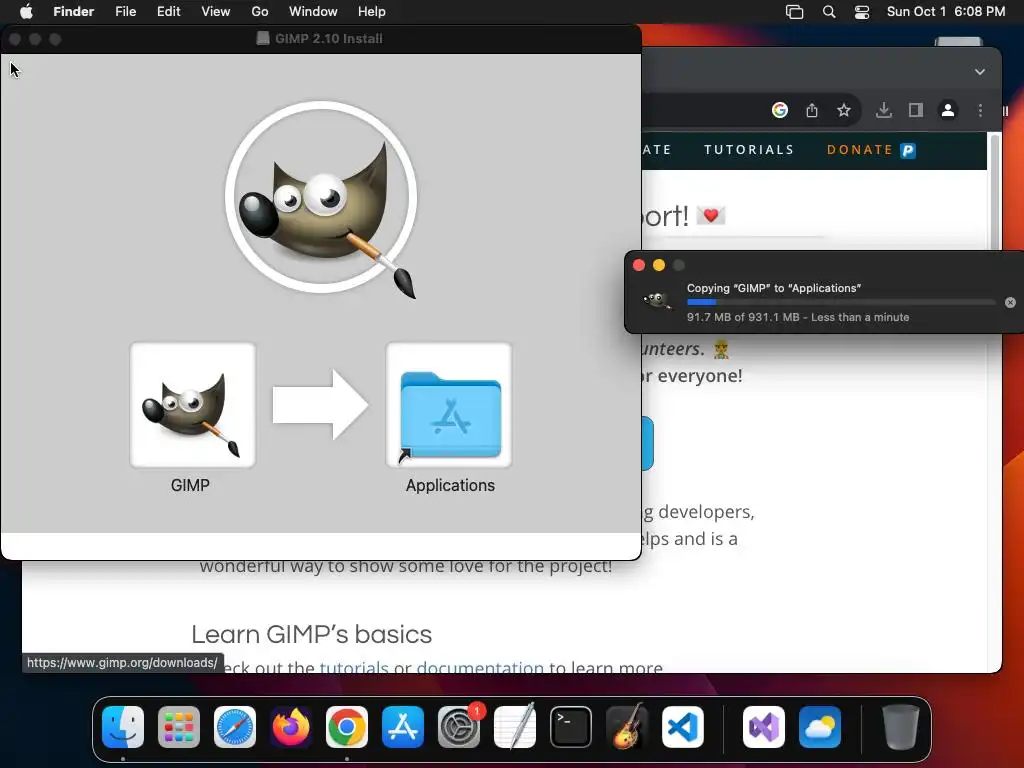
Task: Bookmark this page with the star icon
Action: [x=844, y=110]
